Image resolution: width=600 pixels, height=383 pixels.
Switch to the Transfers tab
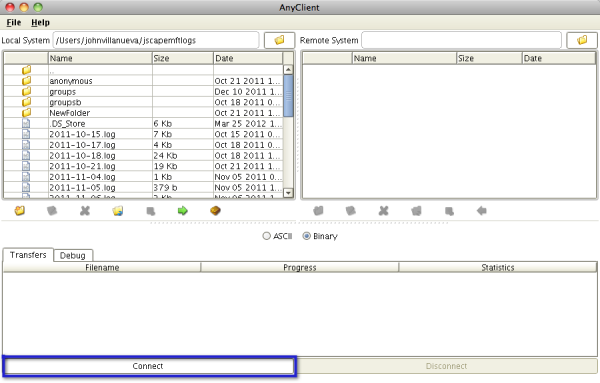coord(28,255)
